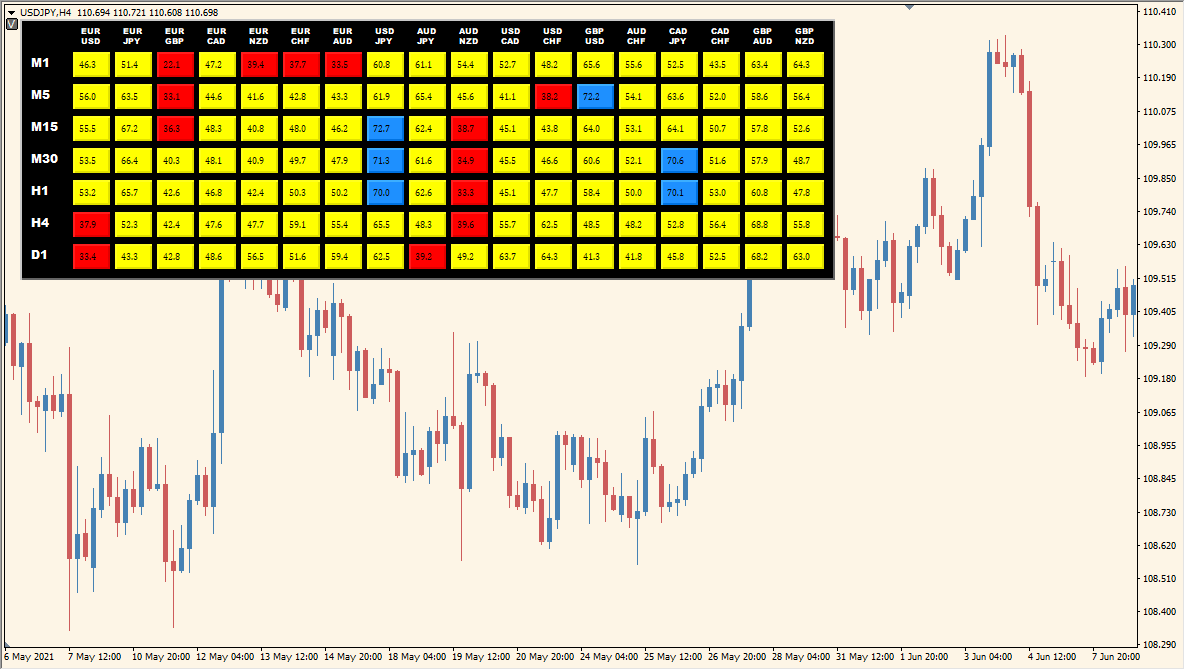
Task: Click the M15 timeframe row label
Action: coord(44,127)
